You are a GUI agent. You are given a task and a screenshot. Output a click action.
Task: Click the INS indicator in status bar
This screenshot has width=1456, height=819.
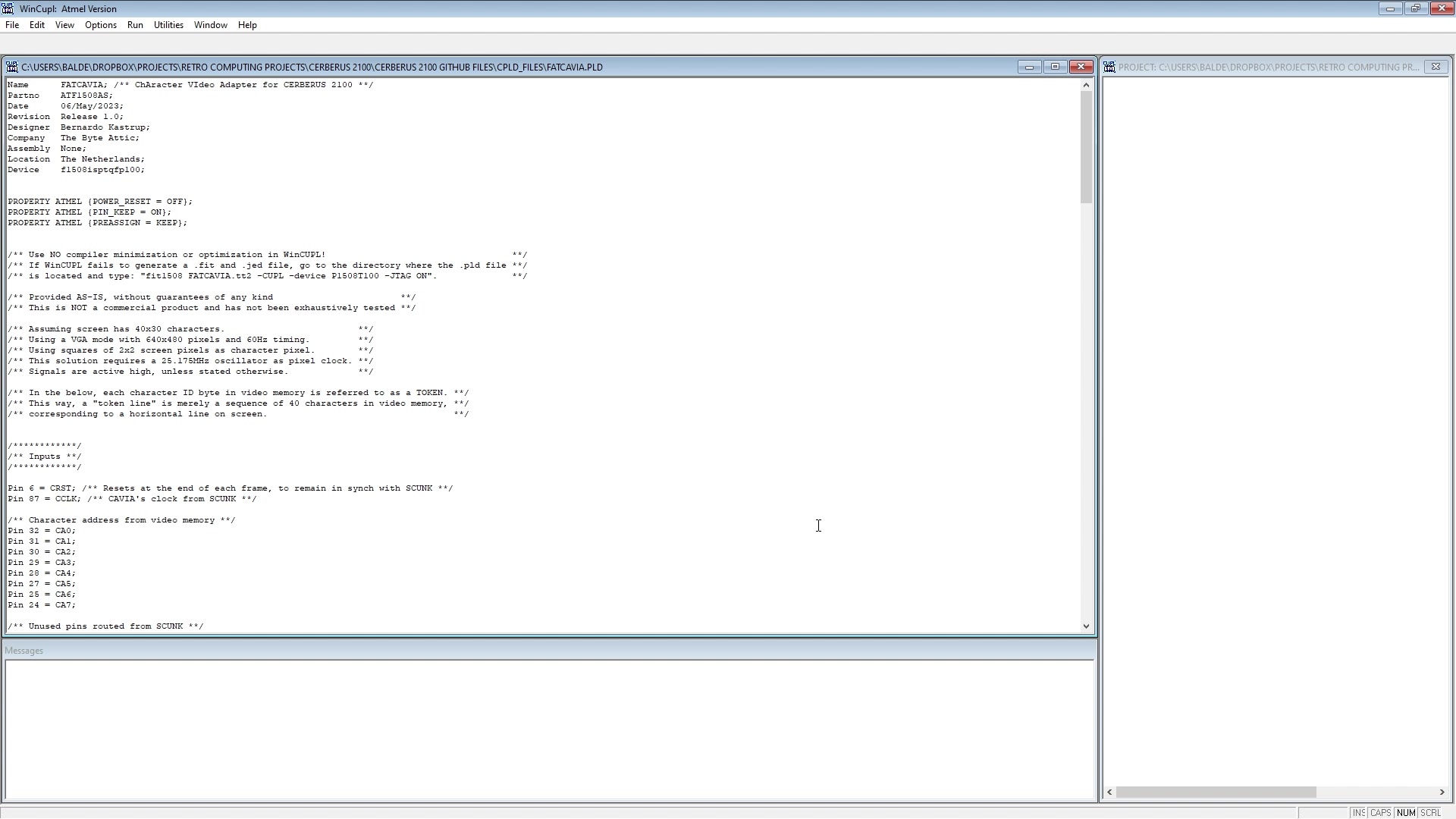(x=1358, y=812)
